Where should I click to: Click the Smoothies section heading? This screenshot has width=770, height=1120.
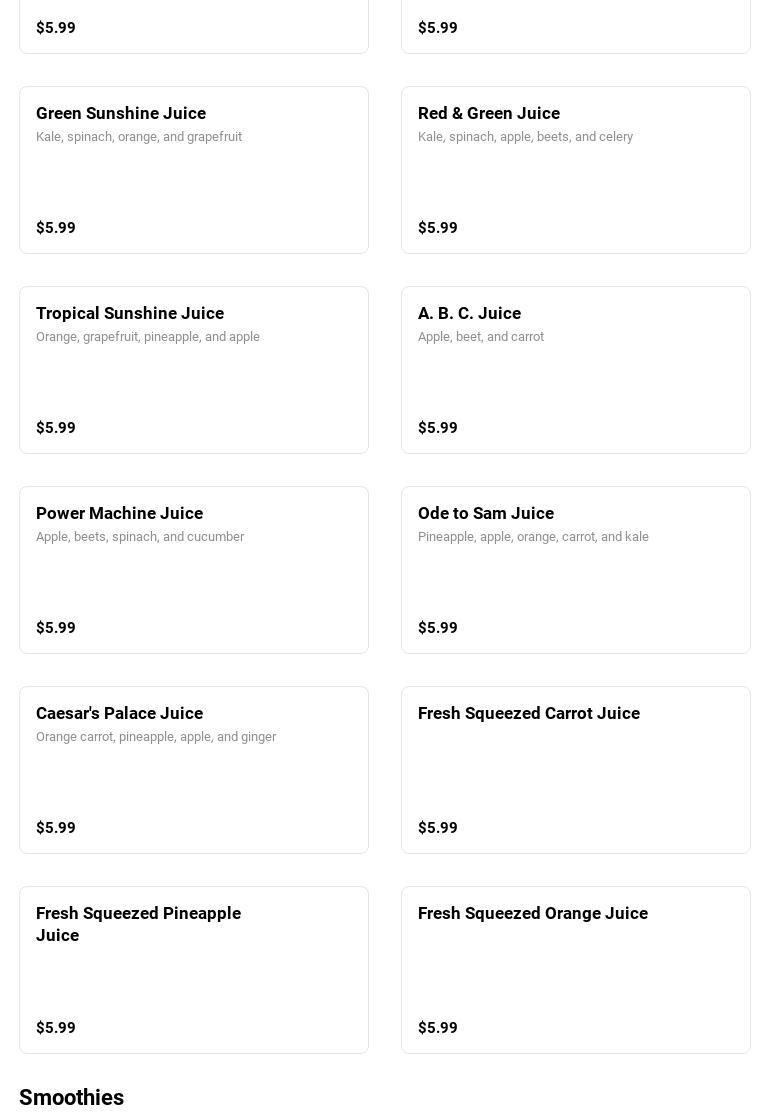(x=71, y=1097)
